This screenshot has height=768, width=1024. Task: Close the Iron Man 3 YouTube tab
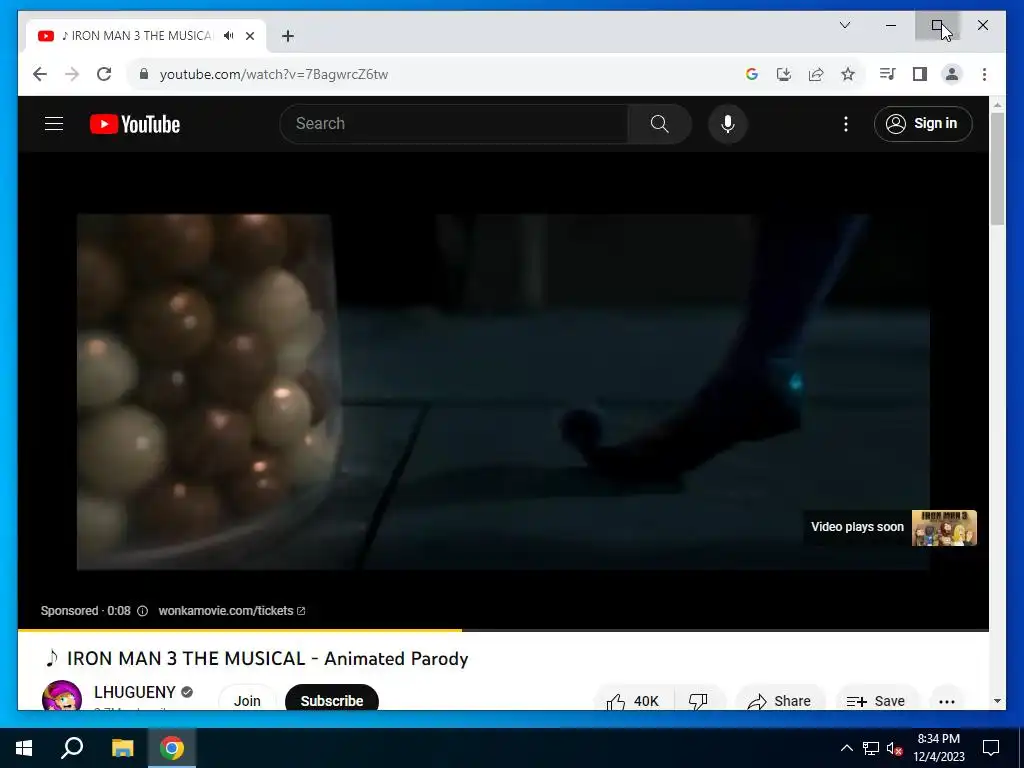pyautogui.click(x=249, y=36)
